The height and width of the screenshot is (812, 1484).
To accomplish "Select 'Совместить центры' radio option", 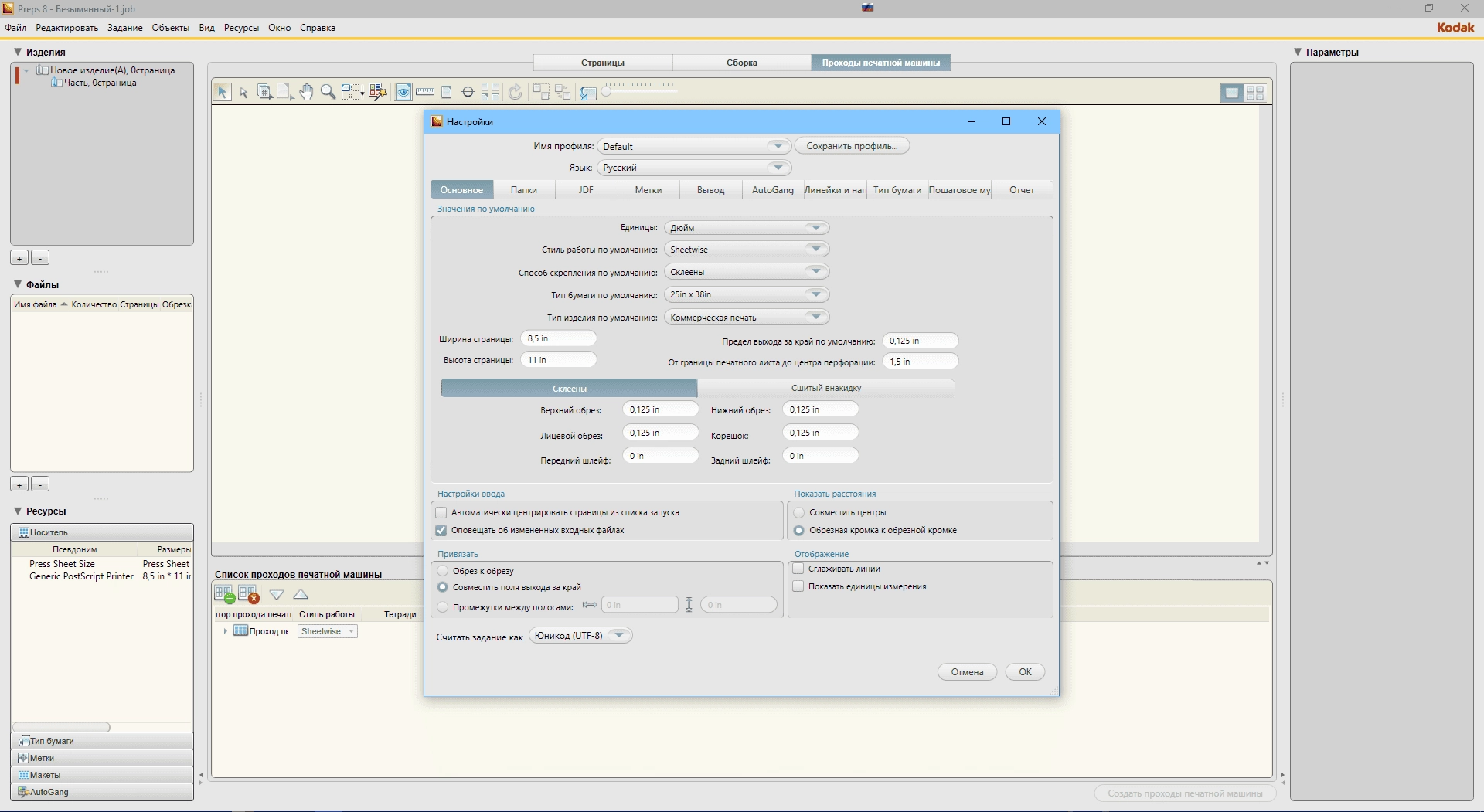I will coord(799,512).
